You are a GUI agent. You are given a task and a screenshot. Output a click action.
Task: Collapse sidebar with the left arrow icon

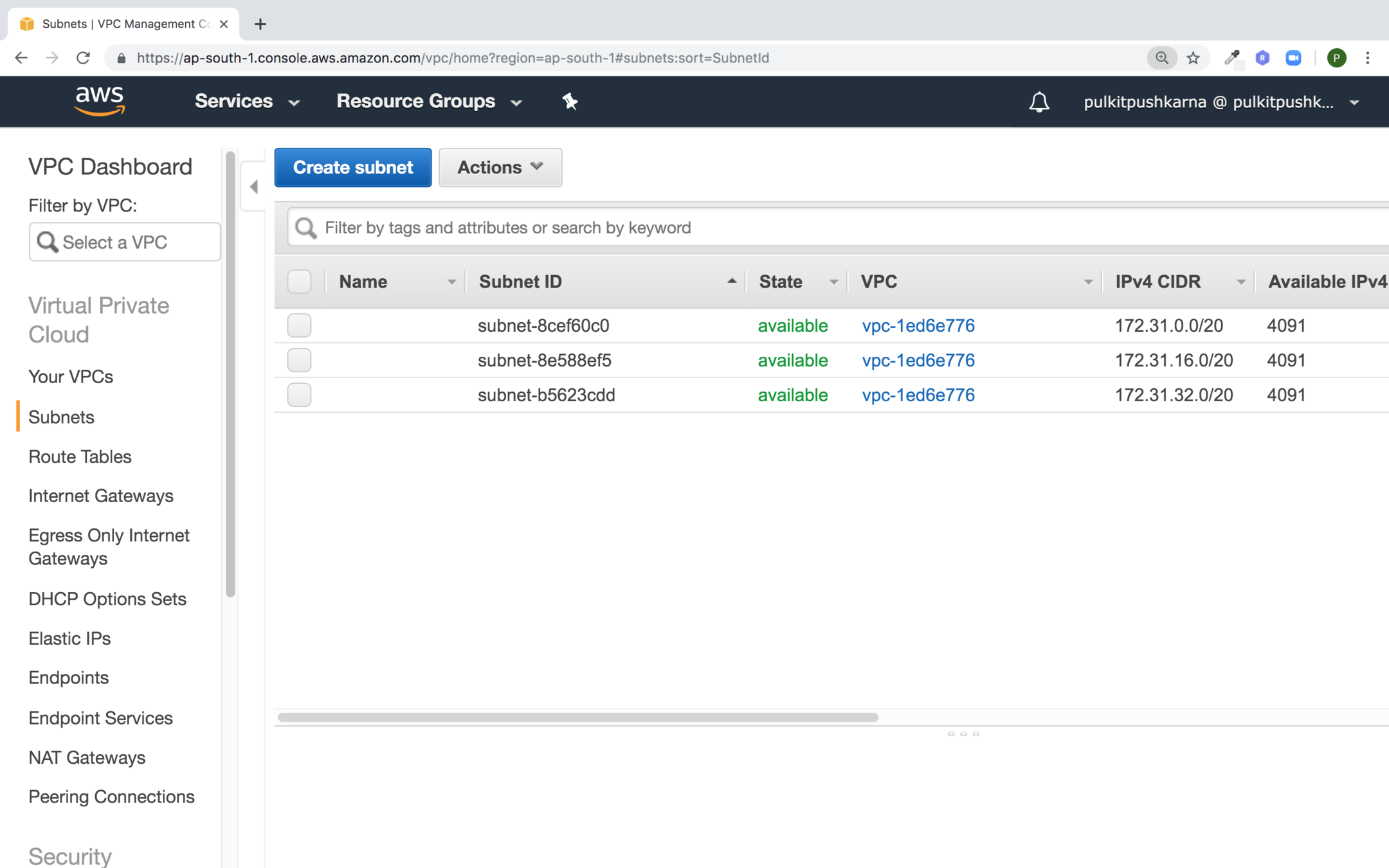coord(254,186)
